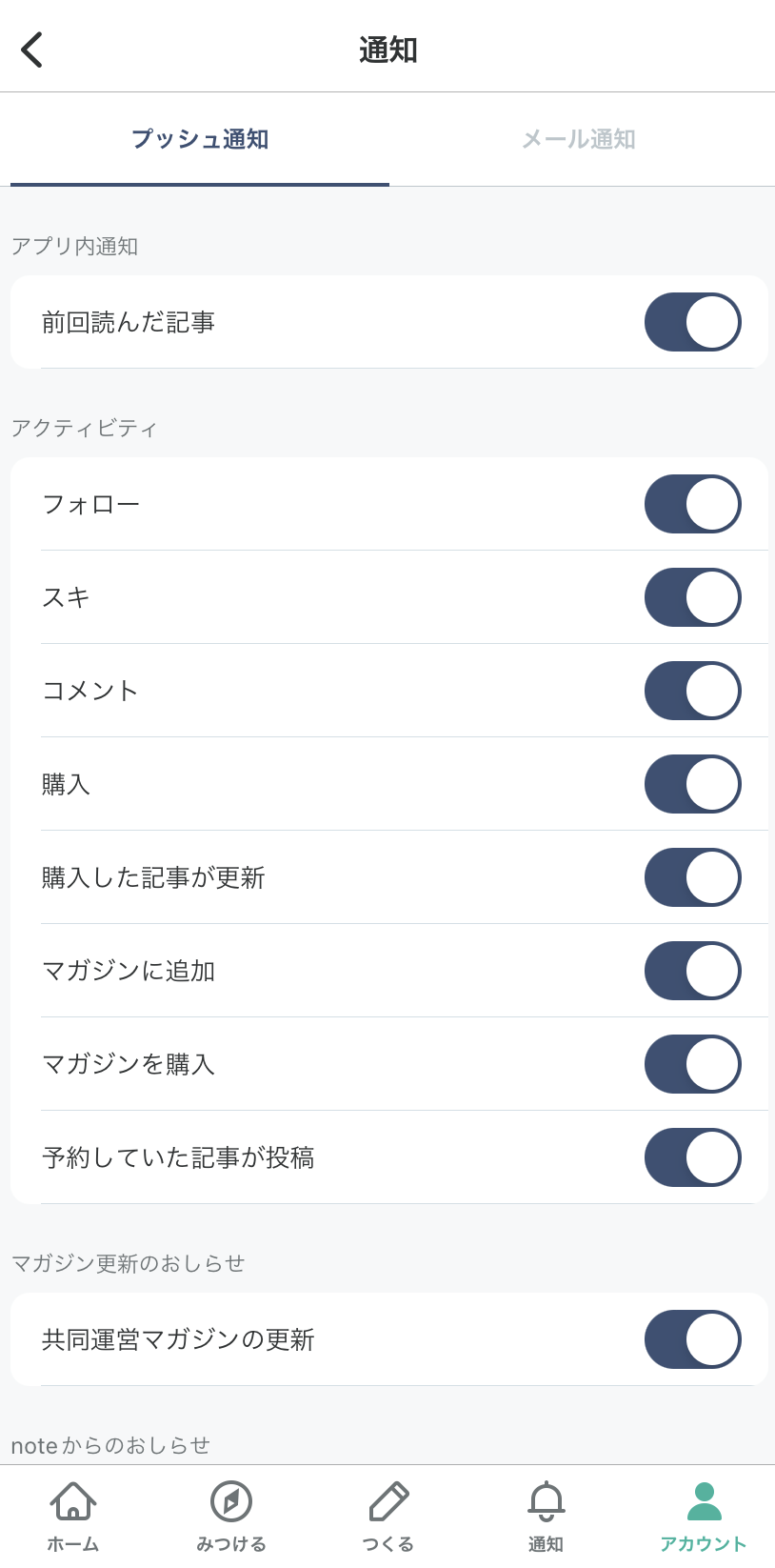Screen dimensions: 775x1568
Task: Tap the ホーム label in bottom bar
Action: [x=73, y=1544]
